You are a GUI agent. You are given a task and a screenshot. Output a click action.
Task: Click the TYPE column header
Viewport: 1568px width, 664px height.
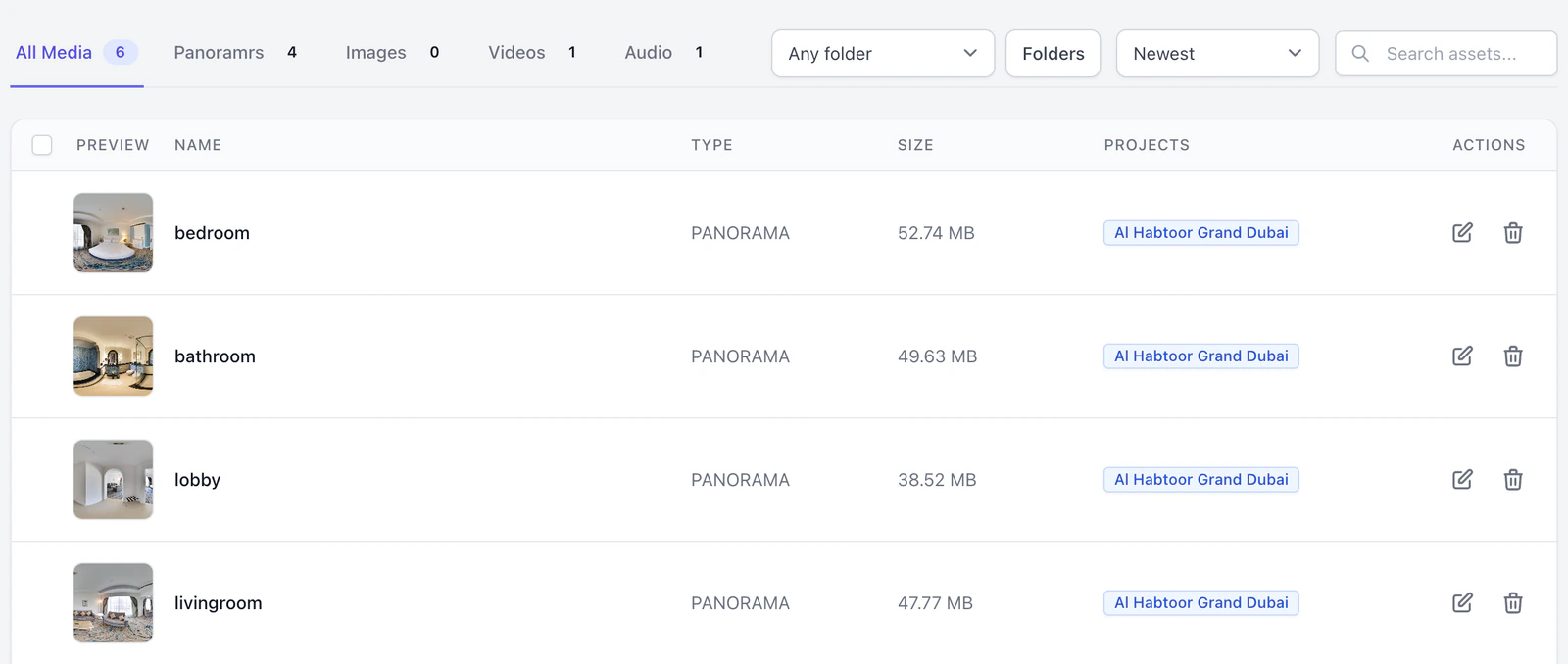[711, 145]
